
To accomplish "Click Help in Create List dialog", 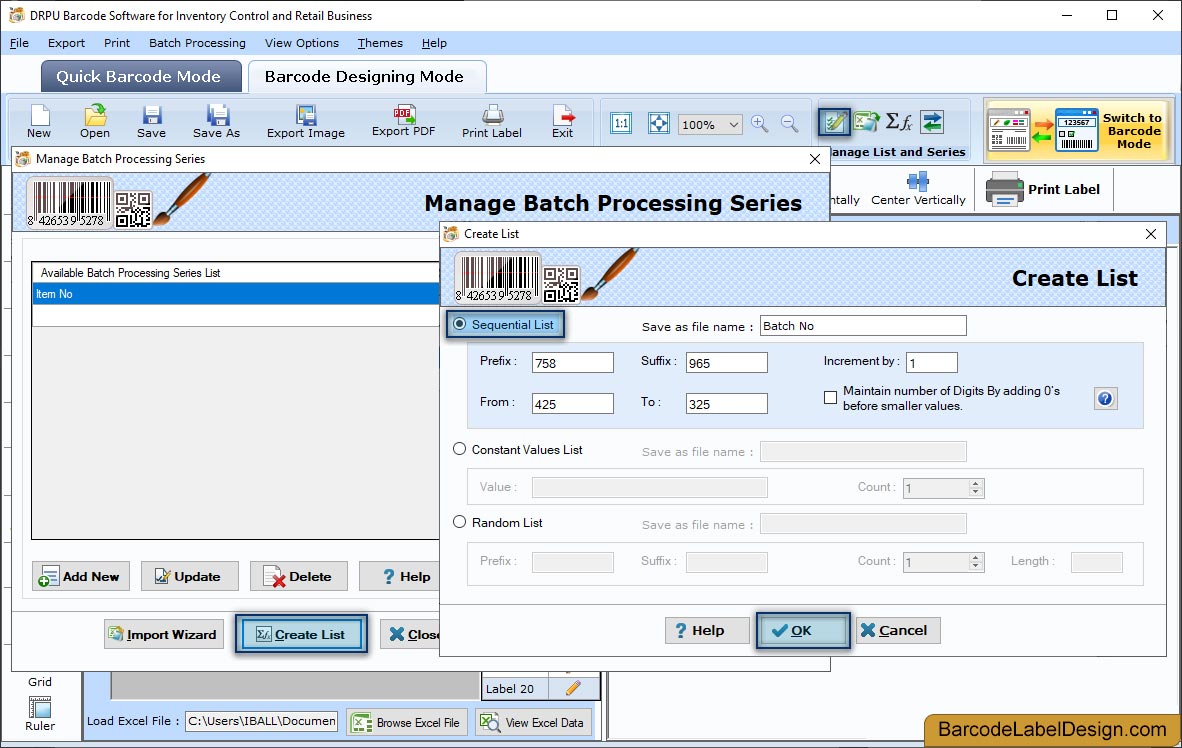I will pyautogui.click(x=706, y=630).
